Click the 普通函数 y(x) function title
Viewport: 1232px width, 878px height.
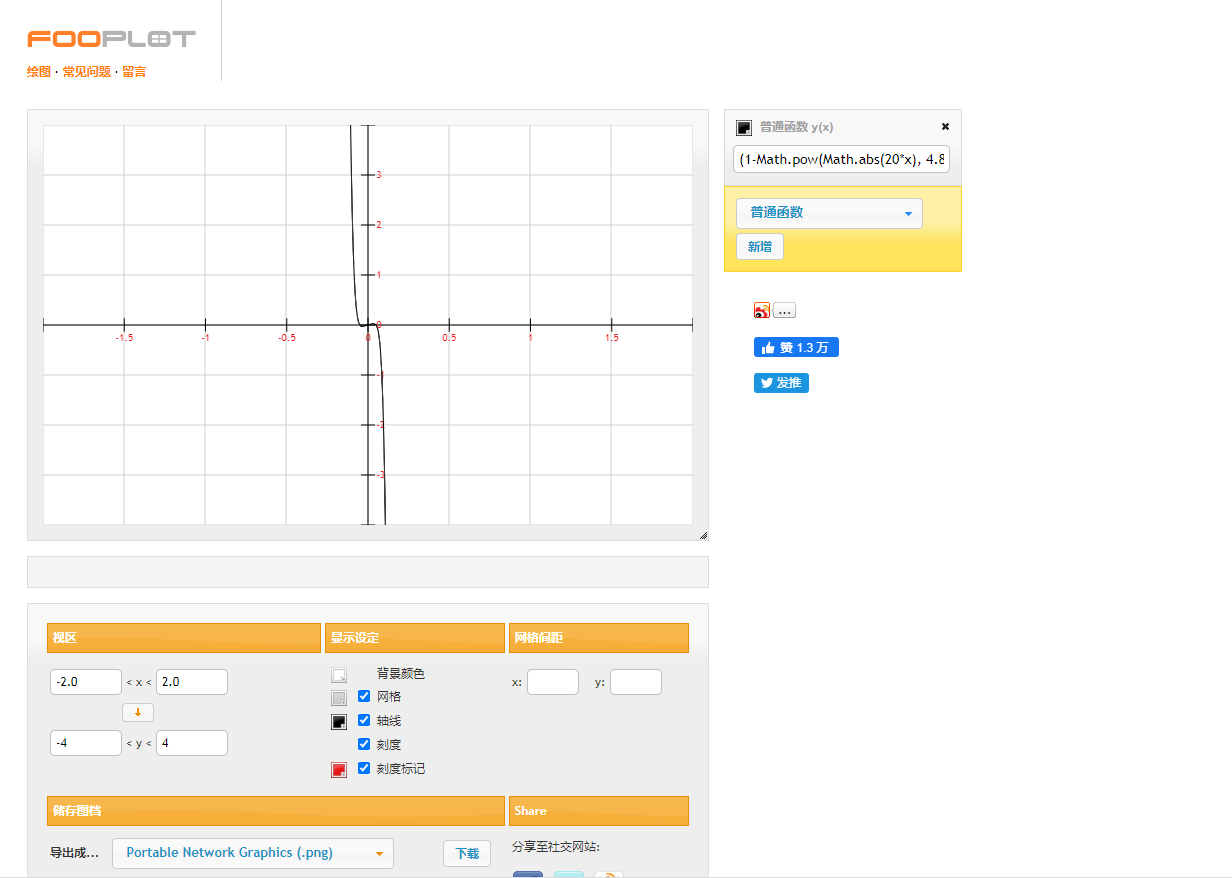796,127
